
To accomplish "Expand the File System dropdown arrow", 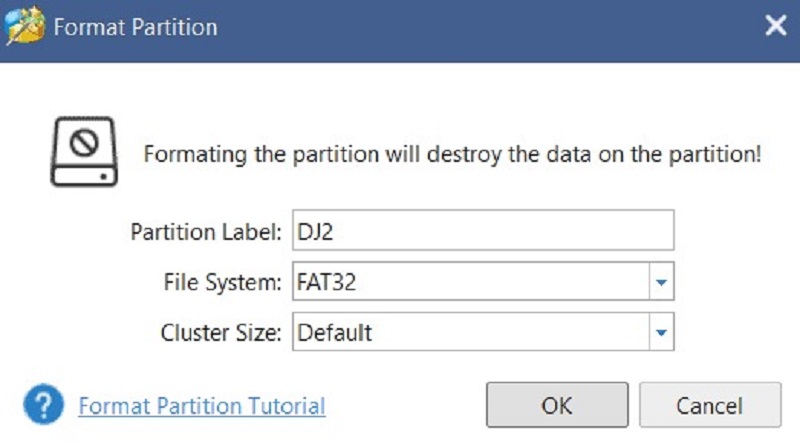I will pos(660,283).
